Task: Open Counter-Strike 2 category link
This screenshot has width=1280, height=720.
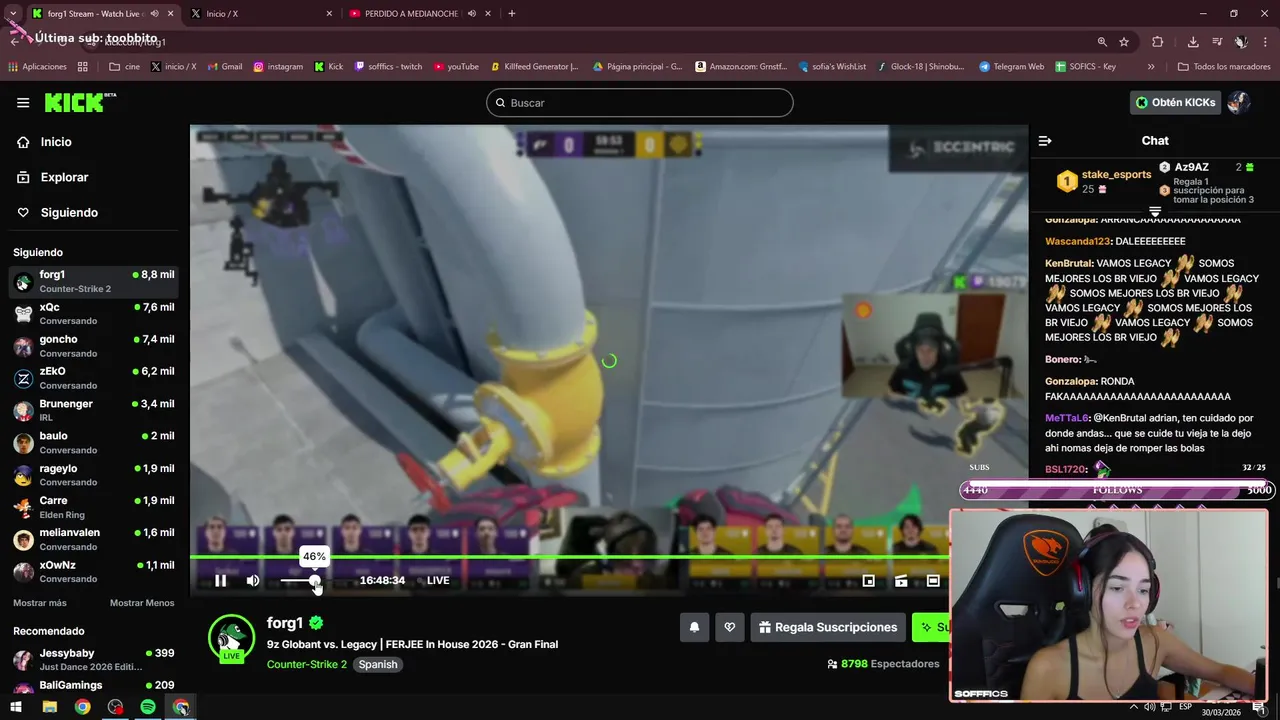Action: 307,664
